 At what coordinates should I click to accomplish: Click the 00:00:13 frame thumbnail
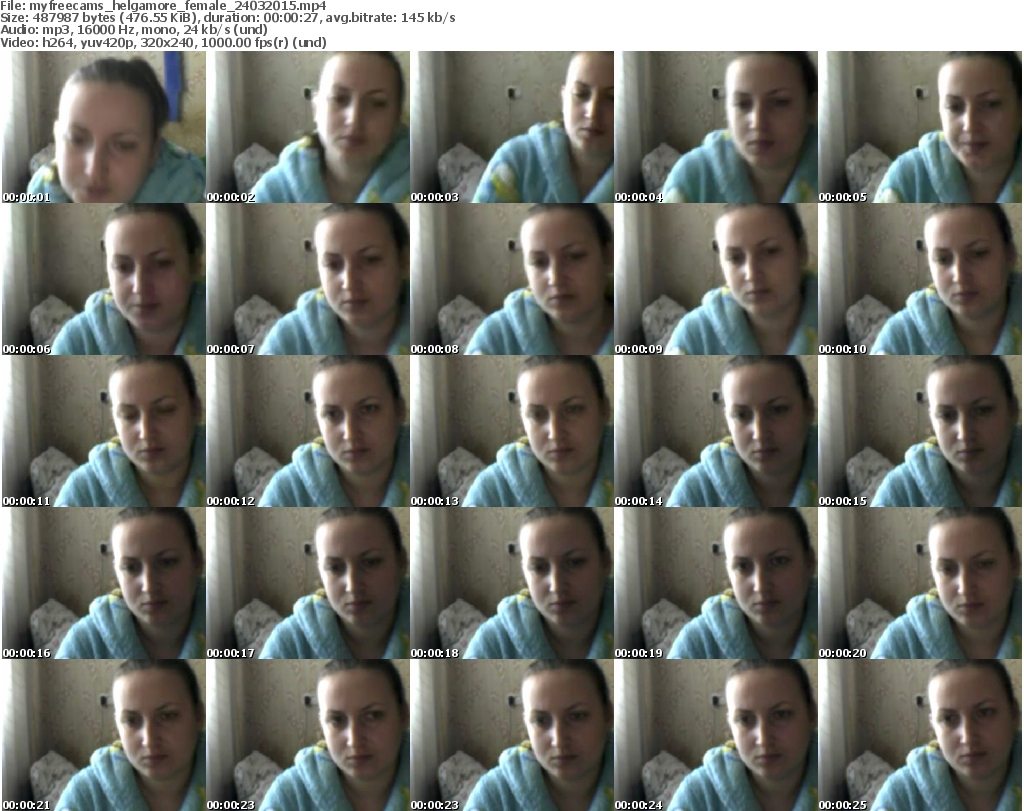(x=512, y=432)
